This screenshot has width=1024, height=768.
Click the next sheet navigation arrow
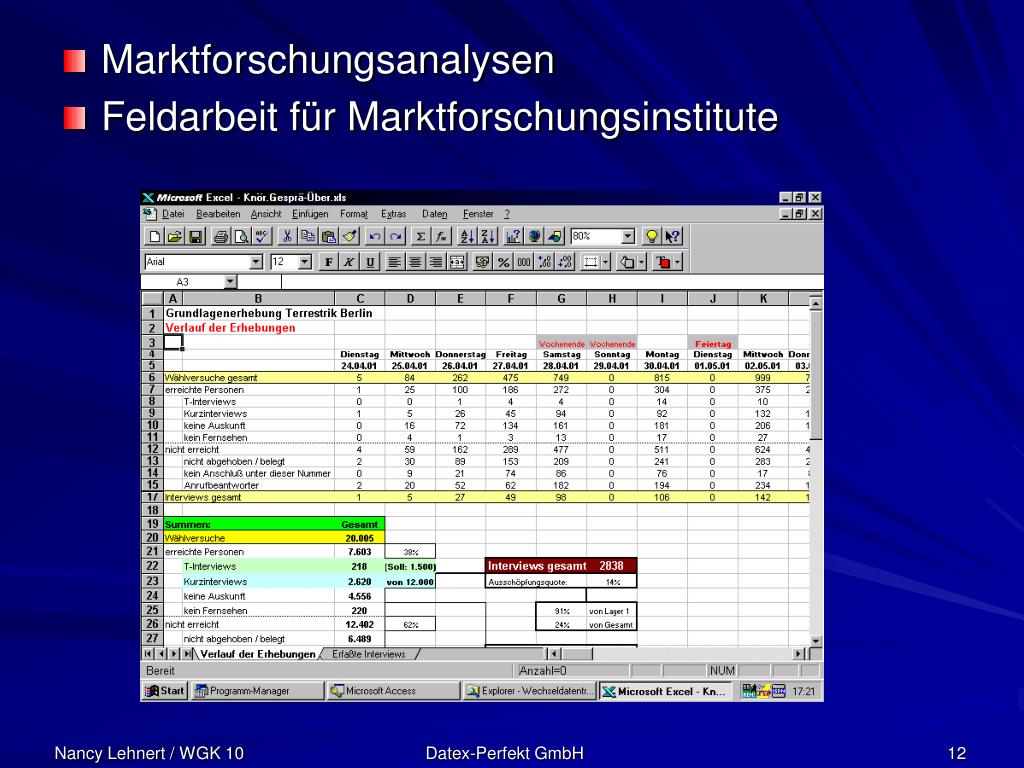point(174,654)
